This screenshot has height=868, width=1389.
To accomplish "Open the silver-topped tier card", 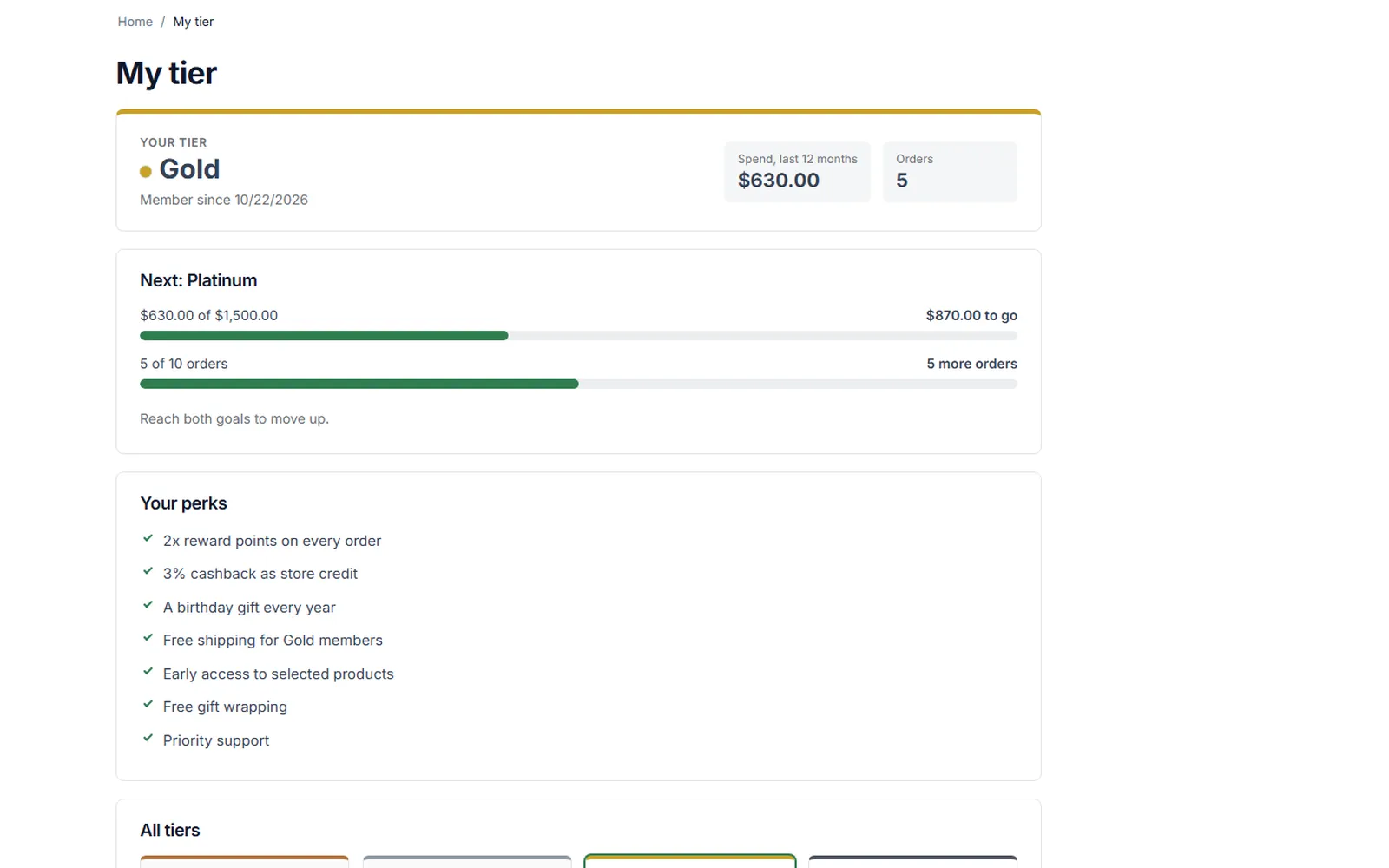I will pyautogui.click(x=467, y=862).
